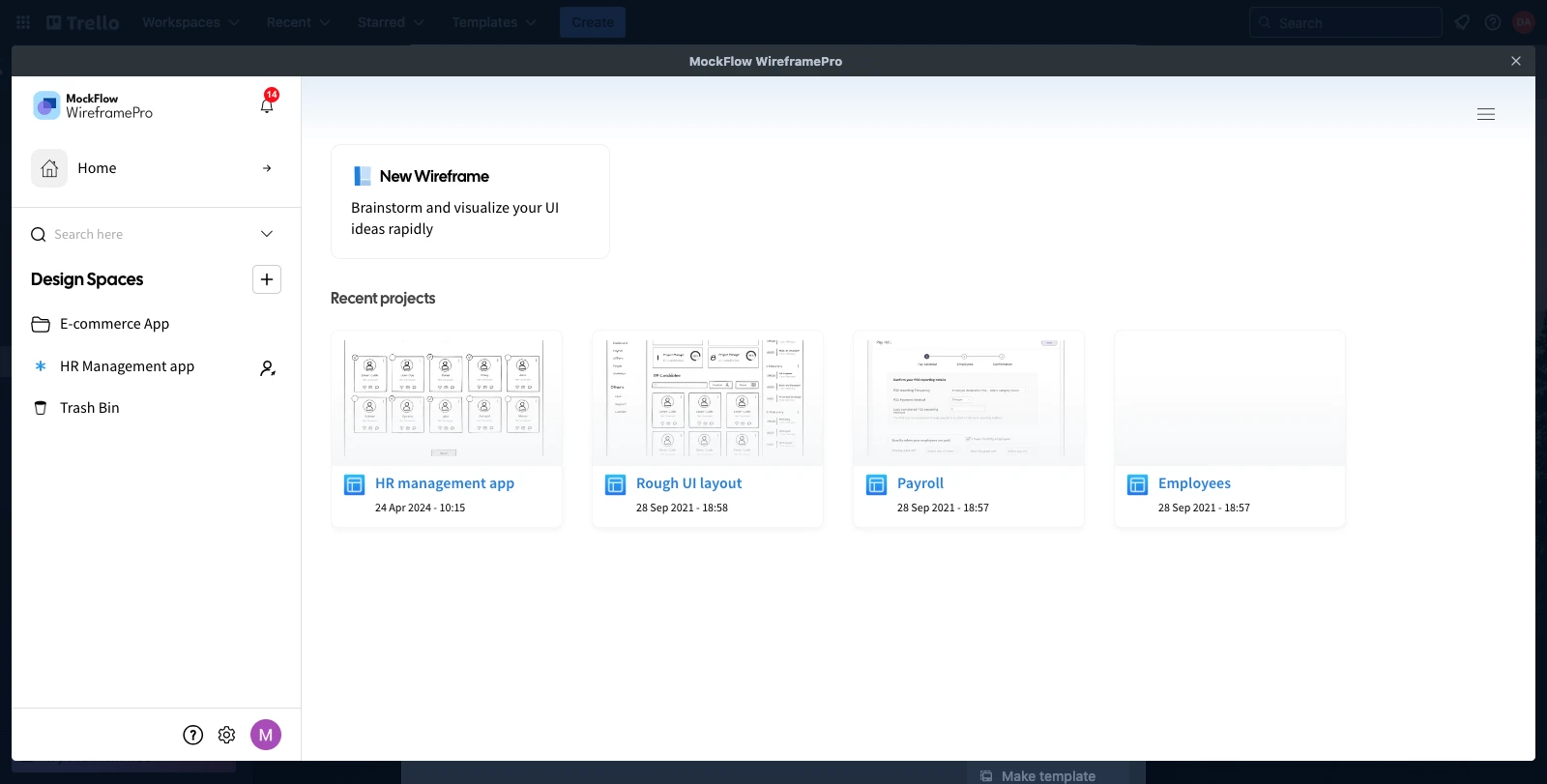Create a New Wireframe

pos(470,201)
